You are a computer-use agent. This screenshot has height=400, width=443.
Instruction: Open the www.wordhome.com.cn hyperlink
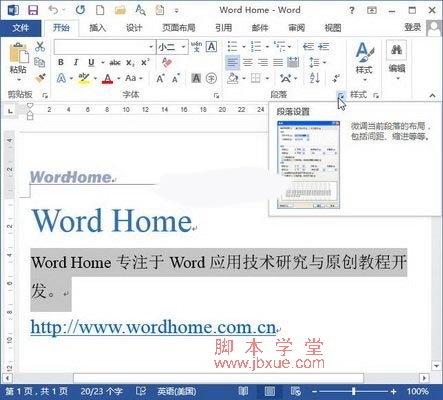153,327
